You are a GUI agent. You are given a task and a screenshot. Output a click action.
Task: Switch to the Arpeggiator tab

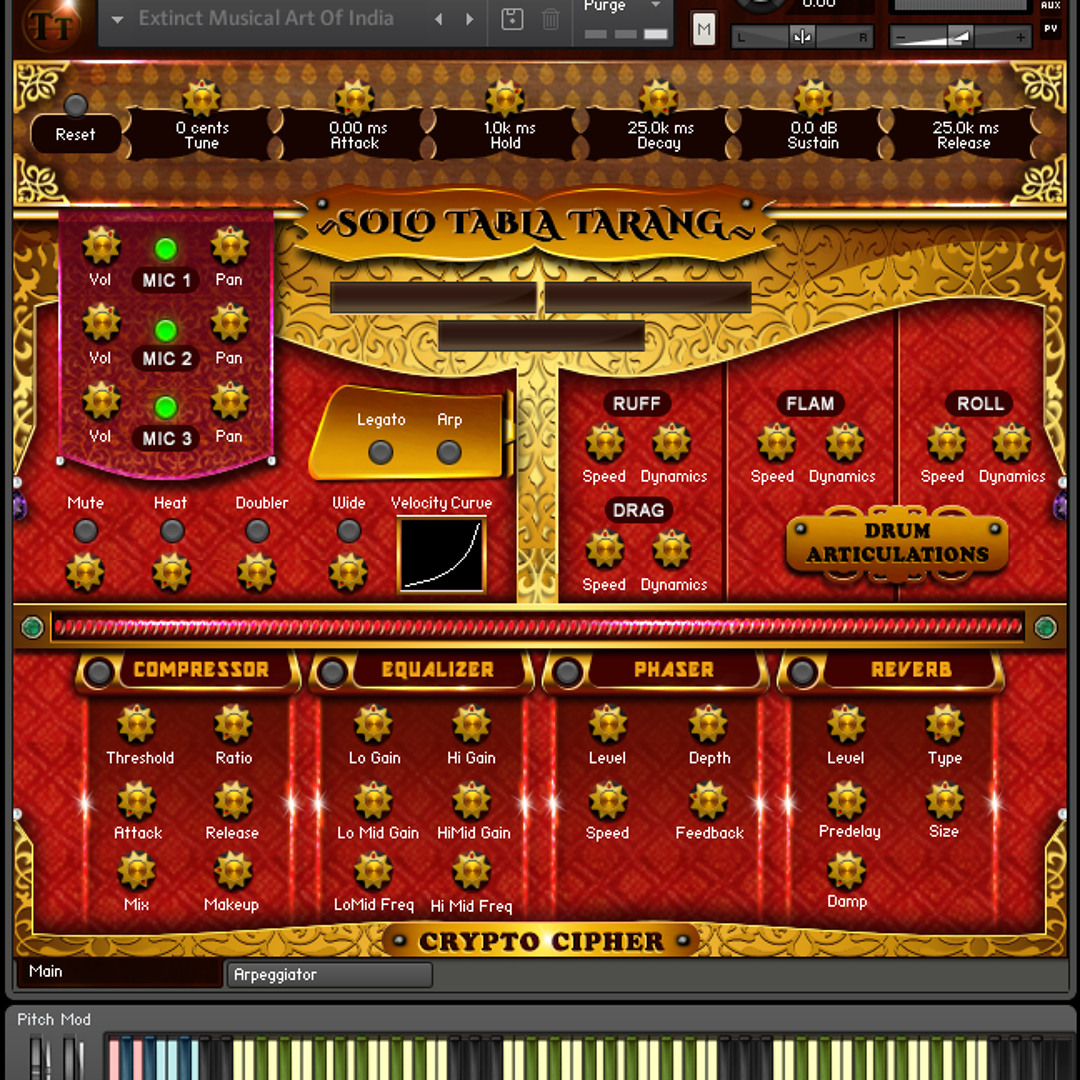tap(329, 974)
